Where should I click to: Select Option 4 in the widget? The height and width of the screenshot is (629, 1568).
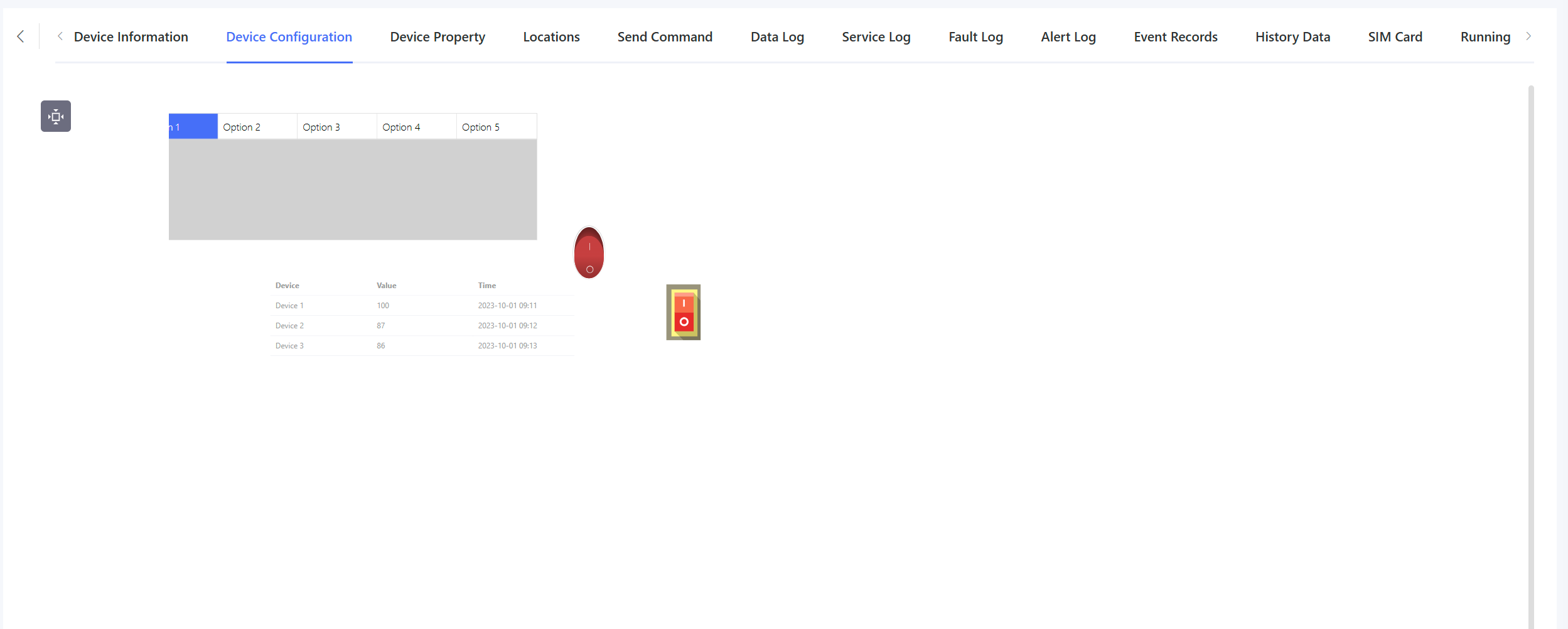pos(416,127)
